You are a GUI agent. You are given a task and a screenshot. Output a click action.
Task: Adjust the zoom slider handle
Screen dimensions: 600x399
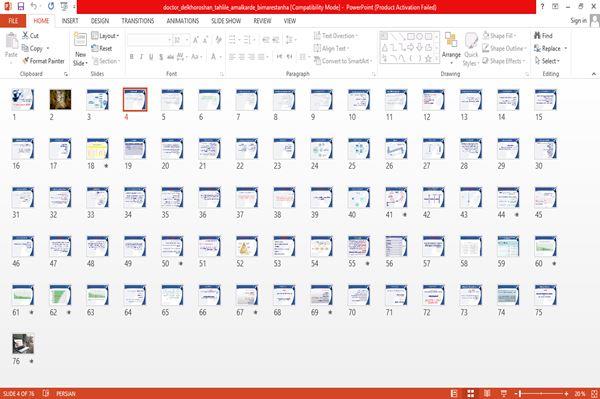[520, 393]
